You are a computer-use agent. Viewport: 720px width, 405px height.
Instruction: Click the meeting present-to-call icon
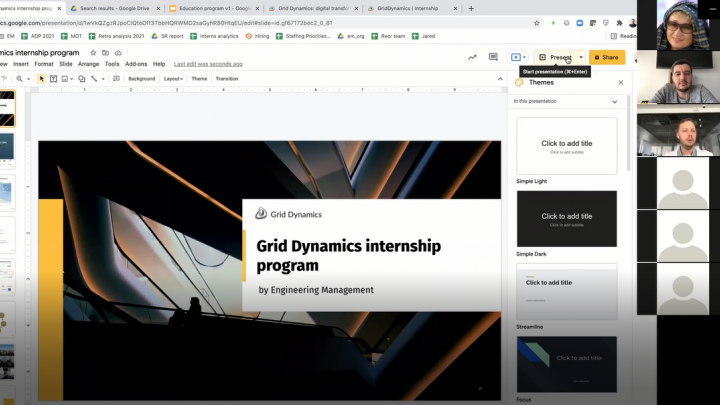[516, 57]
